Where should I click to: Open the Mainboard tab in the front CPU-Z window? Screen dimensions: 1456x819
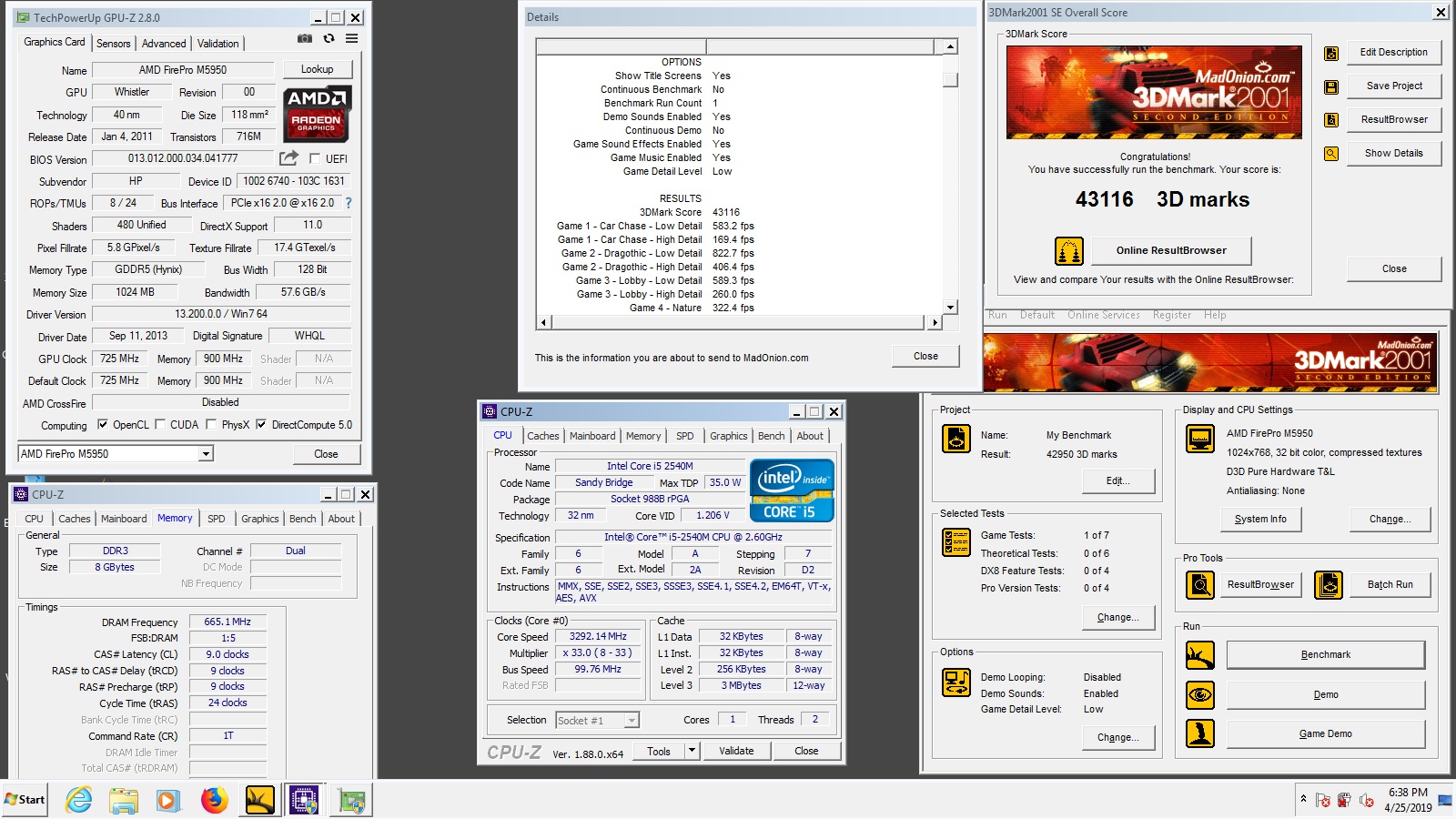point(592,436)
